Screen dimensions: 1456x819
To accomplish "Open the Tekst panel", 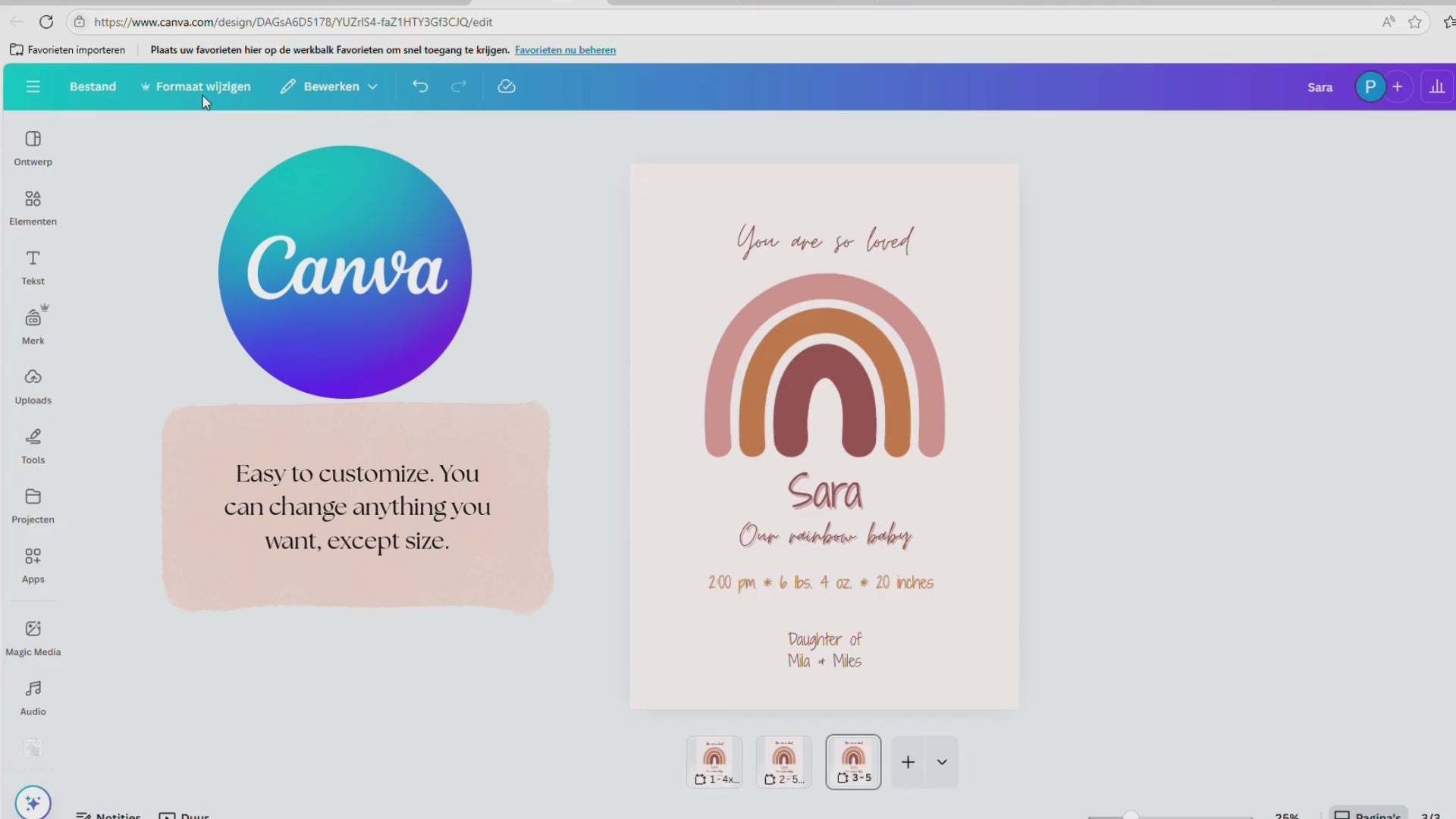I will point(33,268).
